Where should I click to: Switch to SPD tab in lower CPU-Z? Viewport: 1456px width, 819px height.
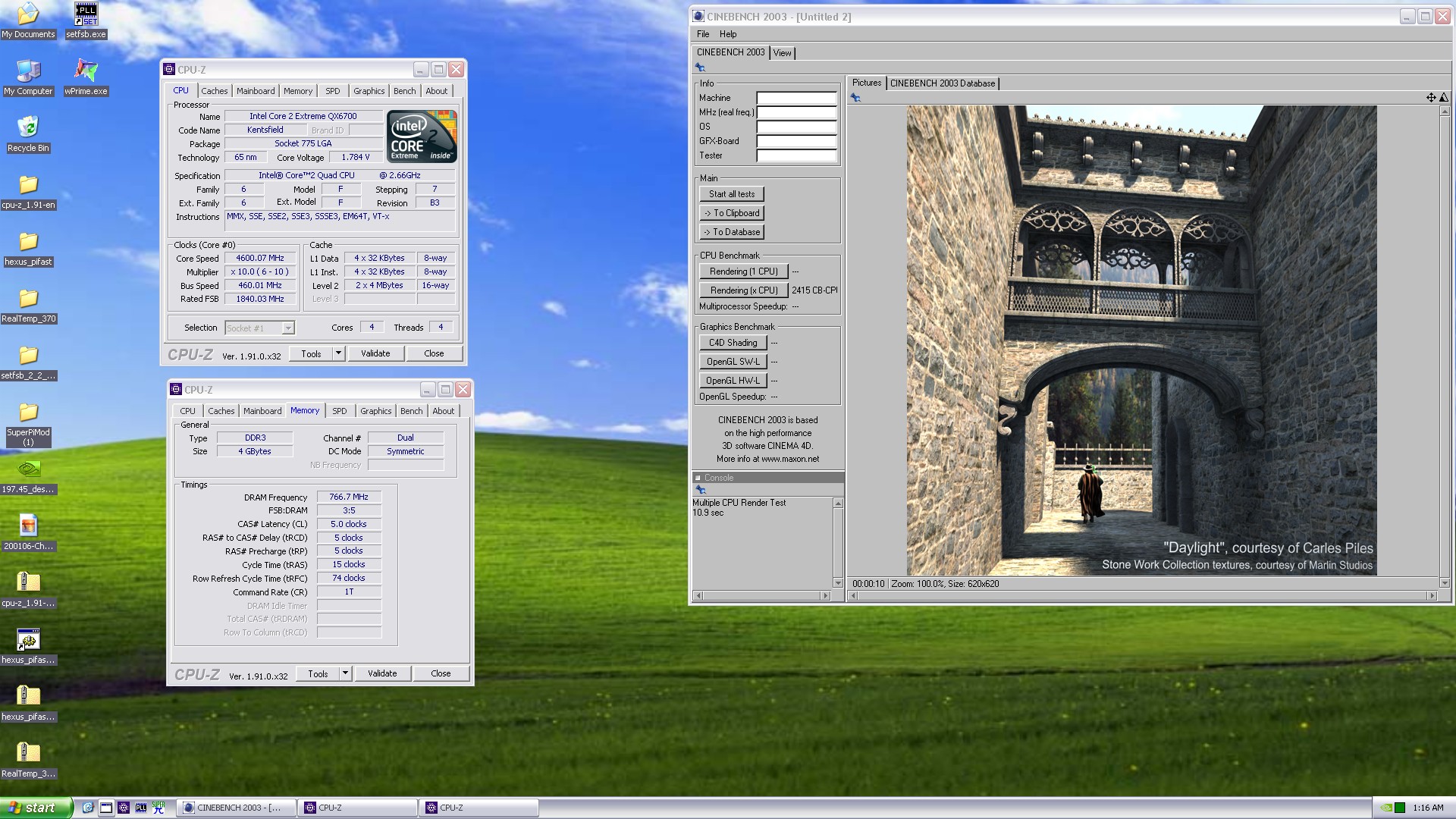click(x=339, y=411)
